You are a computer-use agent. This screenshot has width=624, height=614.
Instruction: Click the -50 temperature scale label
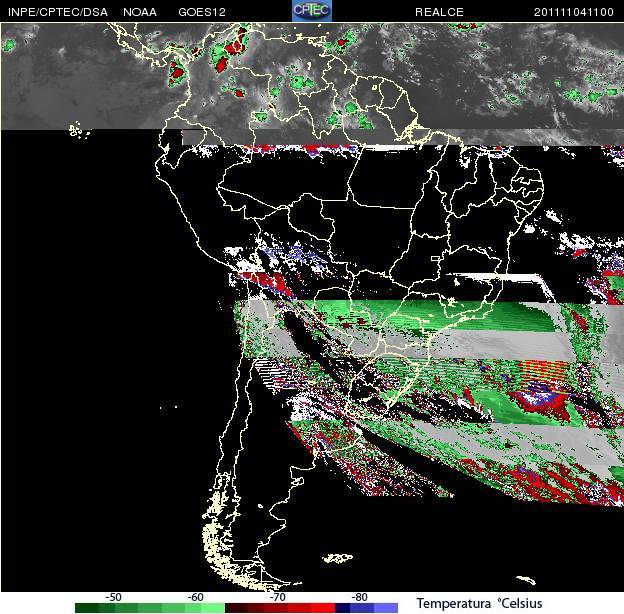point(113,597)
